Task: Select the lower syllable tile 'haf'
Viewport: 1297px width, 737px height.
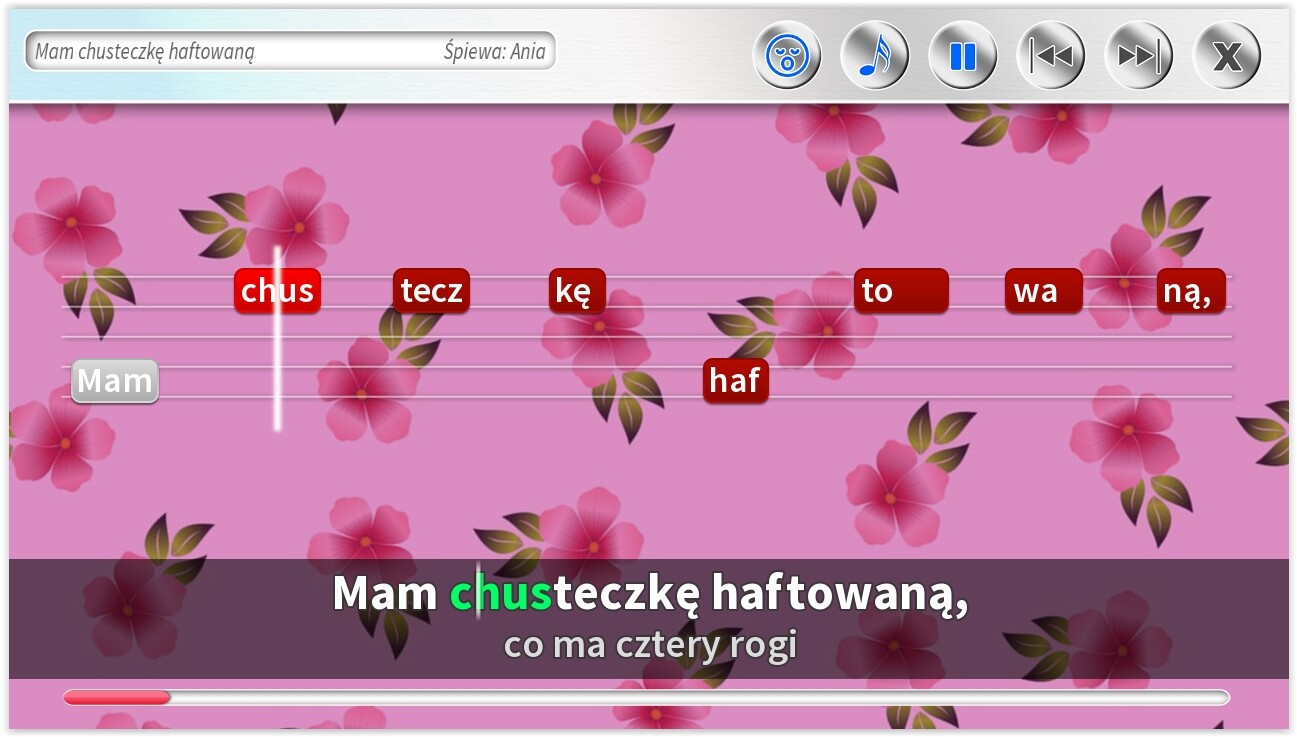Action: tap(736, 380)
